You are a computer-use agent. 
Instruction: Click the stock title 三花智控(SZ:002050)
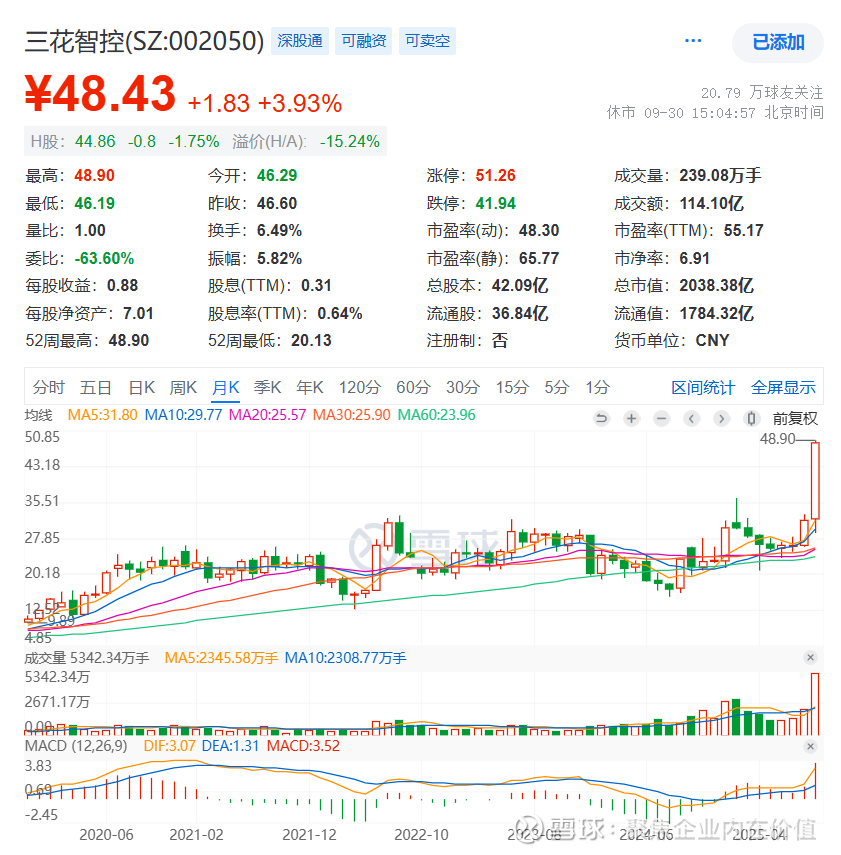[x=145, y=41]
